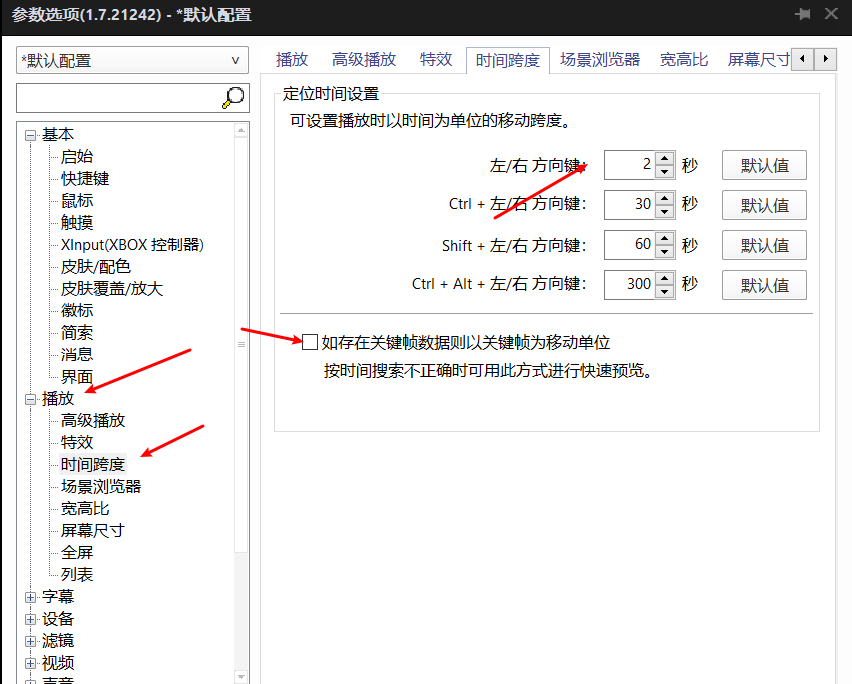The width and height of the screenshot is (852, 684).
Task: Click the seek field showing 30
Action: coord(630,205)
